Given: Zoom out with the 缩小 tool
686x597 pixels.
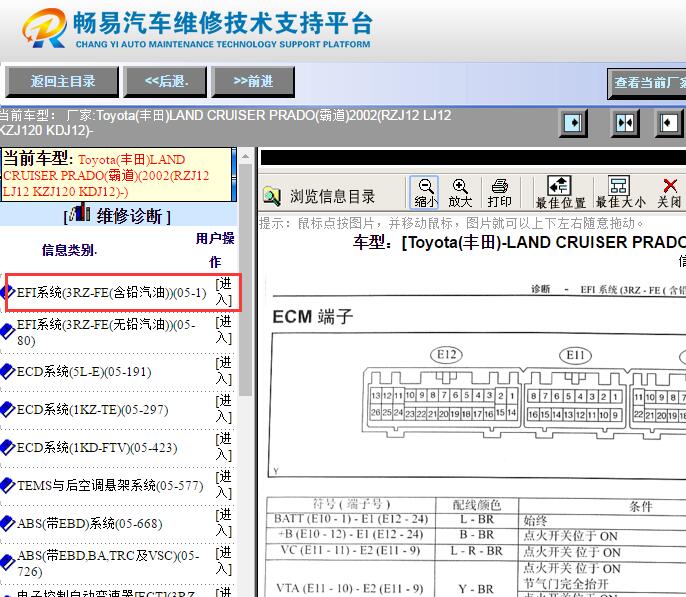Looking at the screenshot, I should [x=425, y=192].
